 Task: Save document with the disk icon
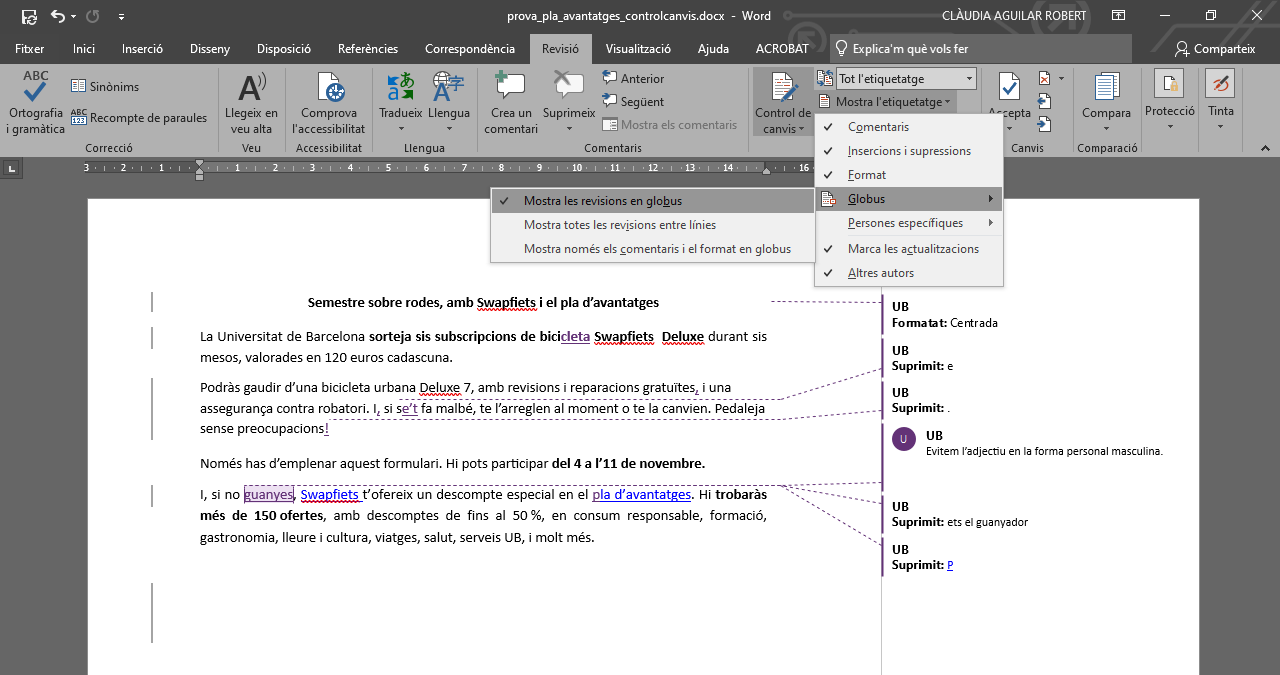[x=29, y=16]
